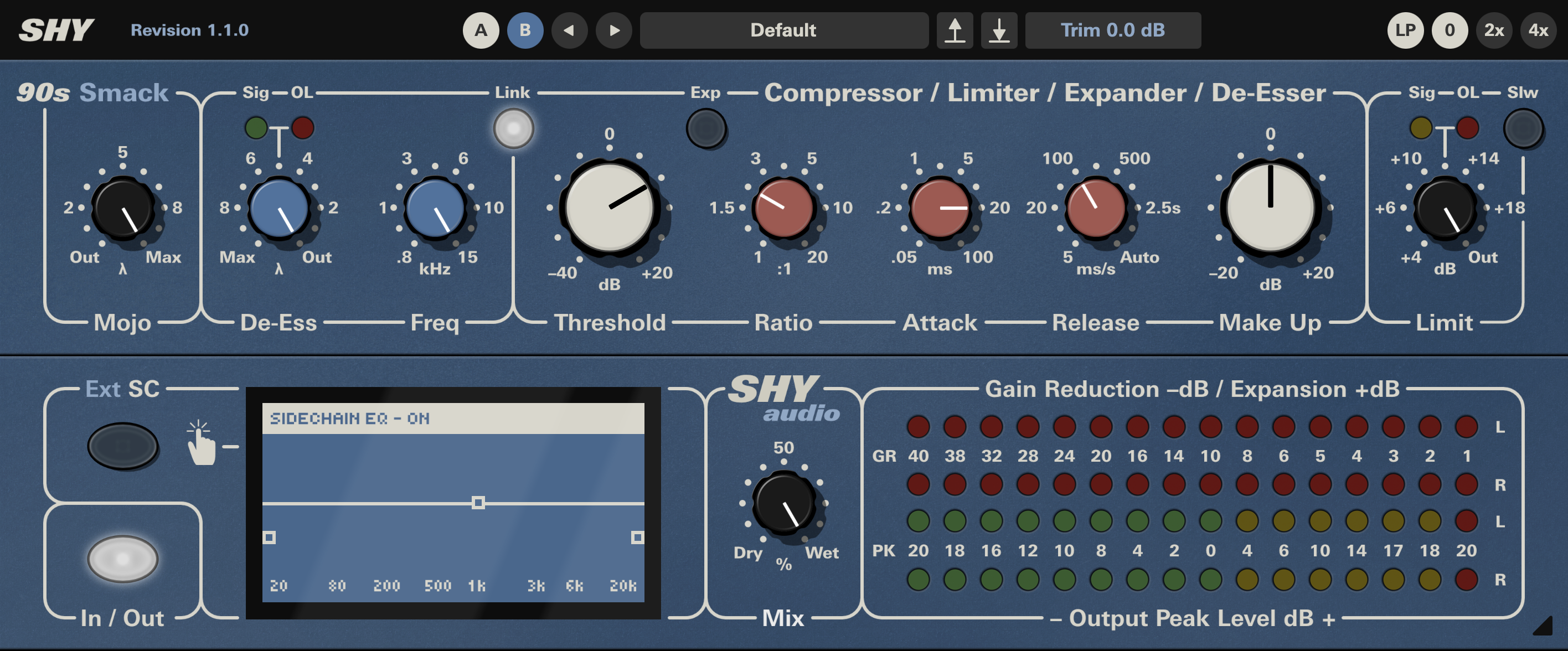This screenshot has width=1568, height=651.
Task: Click the GR 40 meter label
Action: [x=919, y=456]
